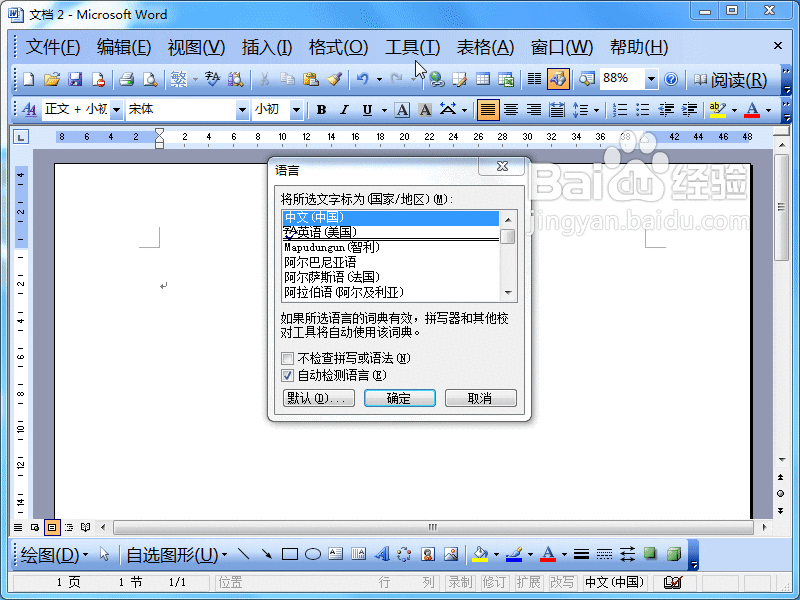Toggle right text alignment
The image size is (800, 600).
click(x=534, y=110)
